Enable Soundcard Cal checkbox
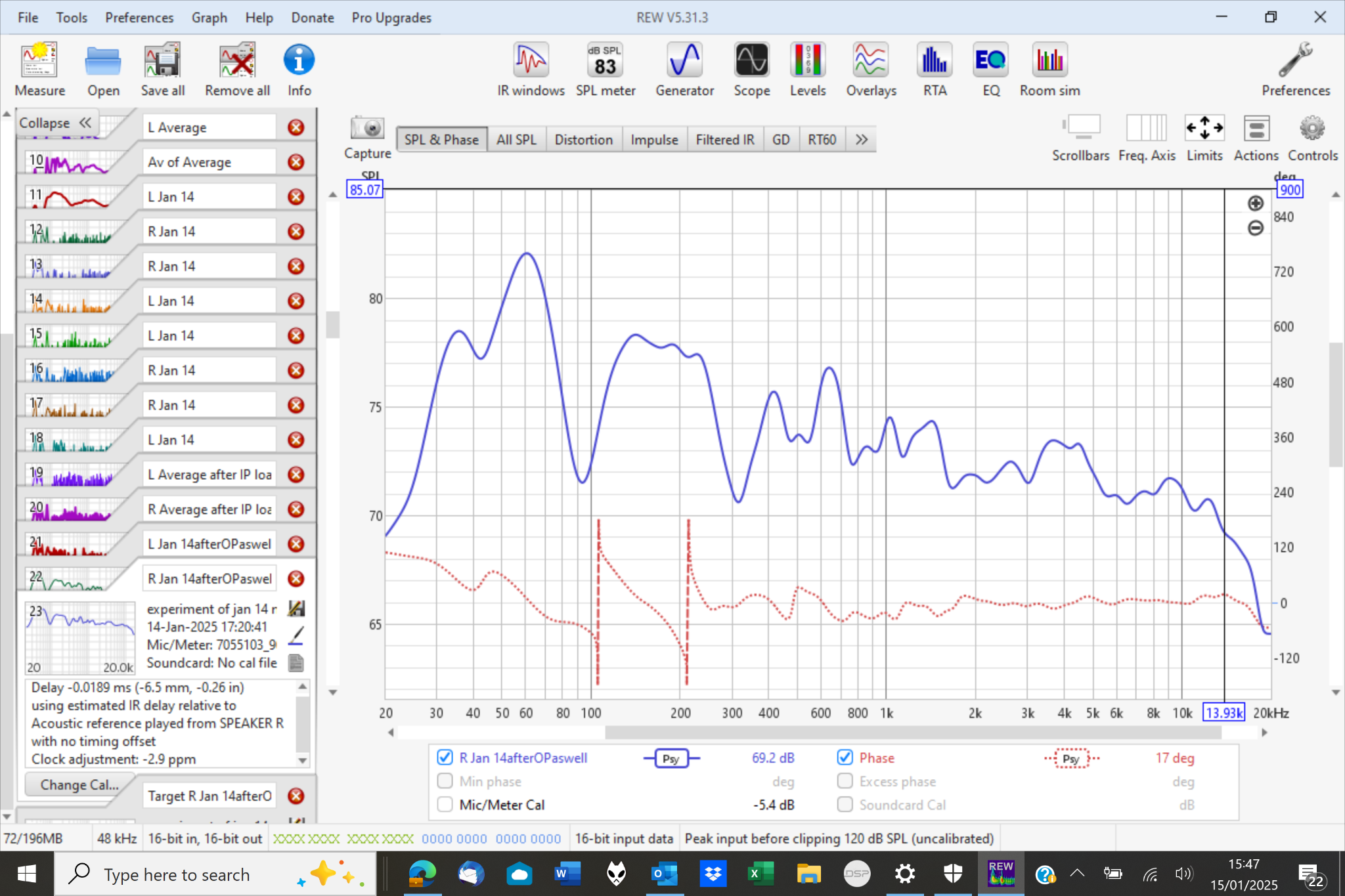The image size is (1345, 896). click(845, 805)
